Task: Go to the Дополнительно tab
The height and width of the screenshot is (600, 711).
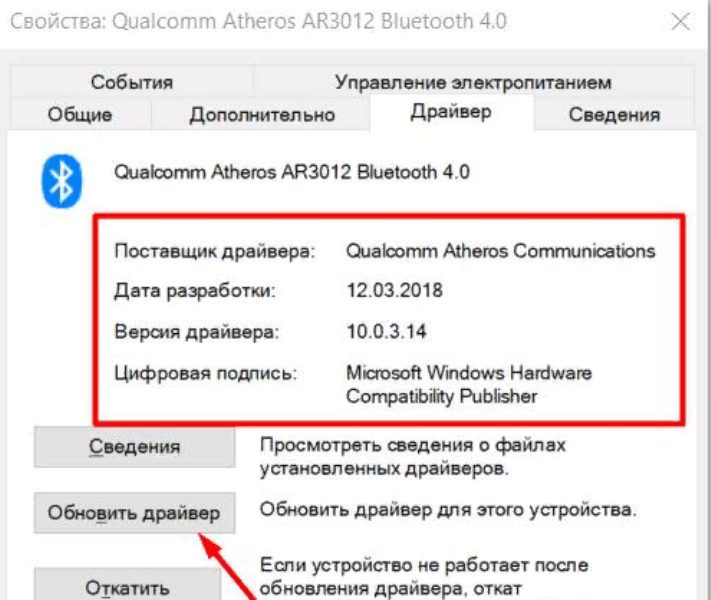Action: click(262, 114)
